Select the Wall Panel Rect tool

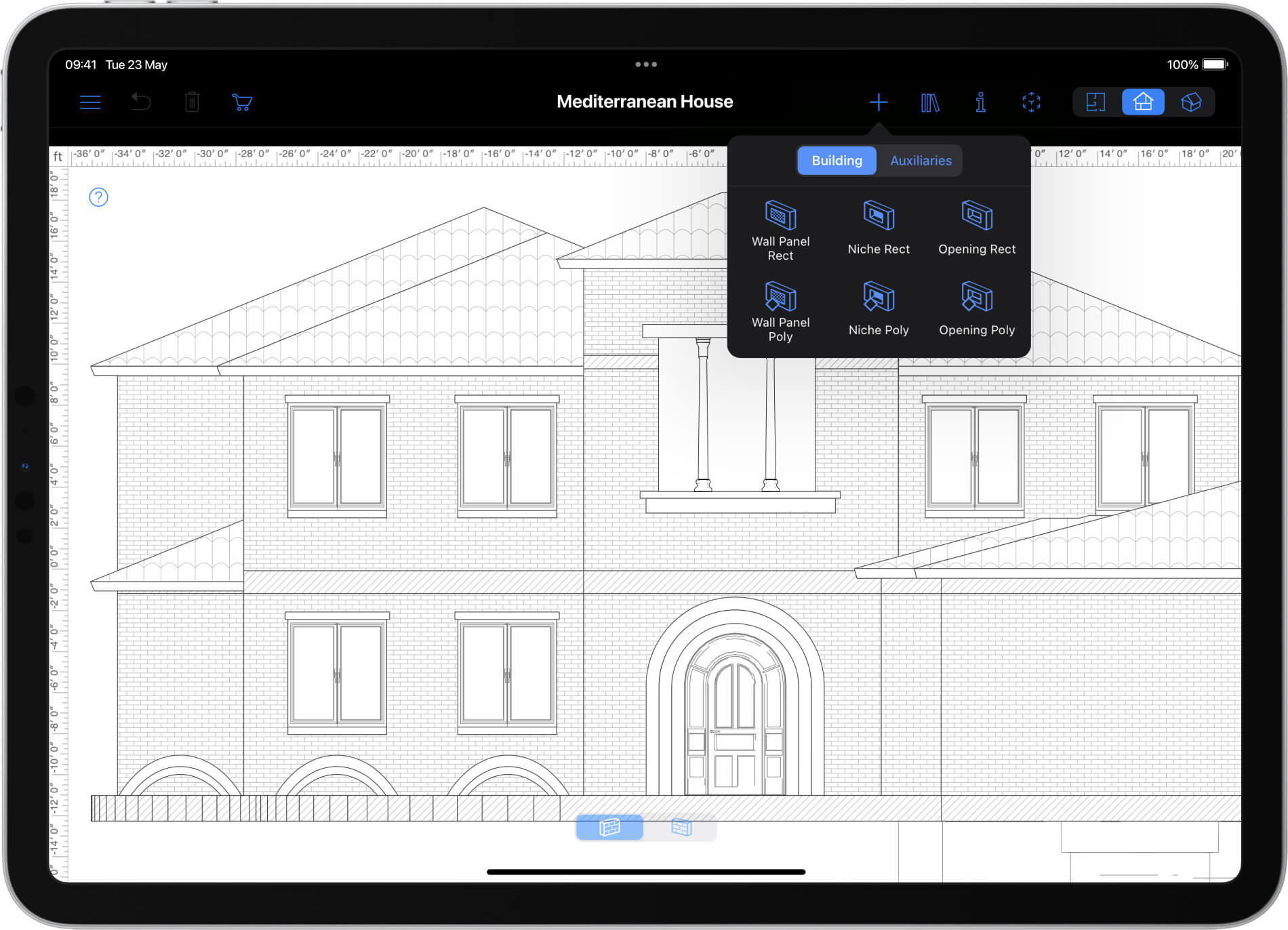tap(780, 230)
